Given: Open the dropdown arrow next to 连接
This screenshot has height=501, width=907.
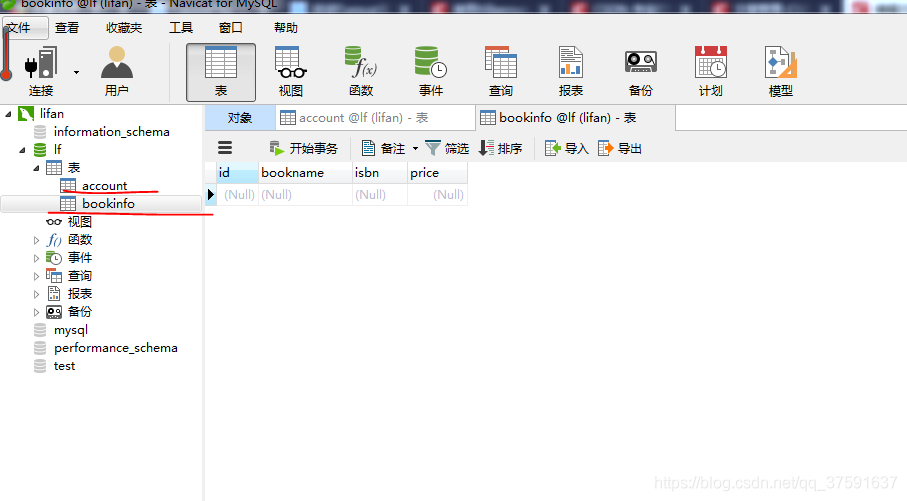Looking at the screenshot, I should pos(76,72).
